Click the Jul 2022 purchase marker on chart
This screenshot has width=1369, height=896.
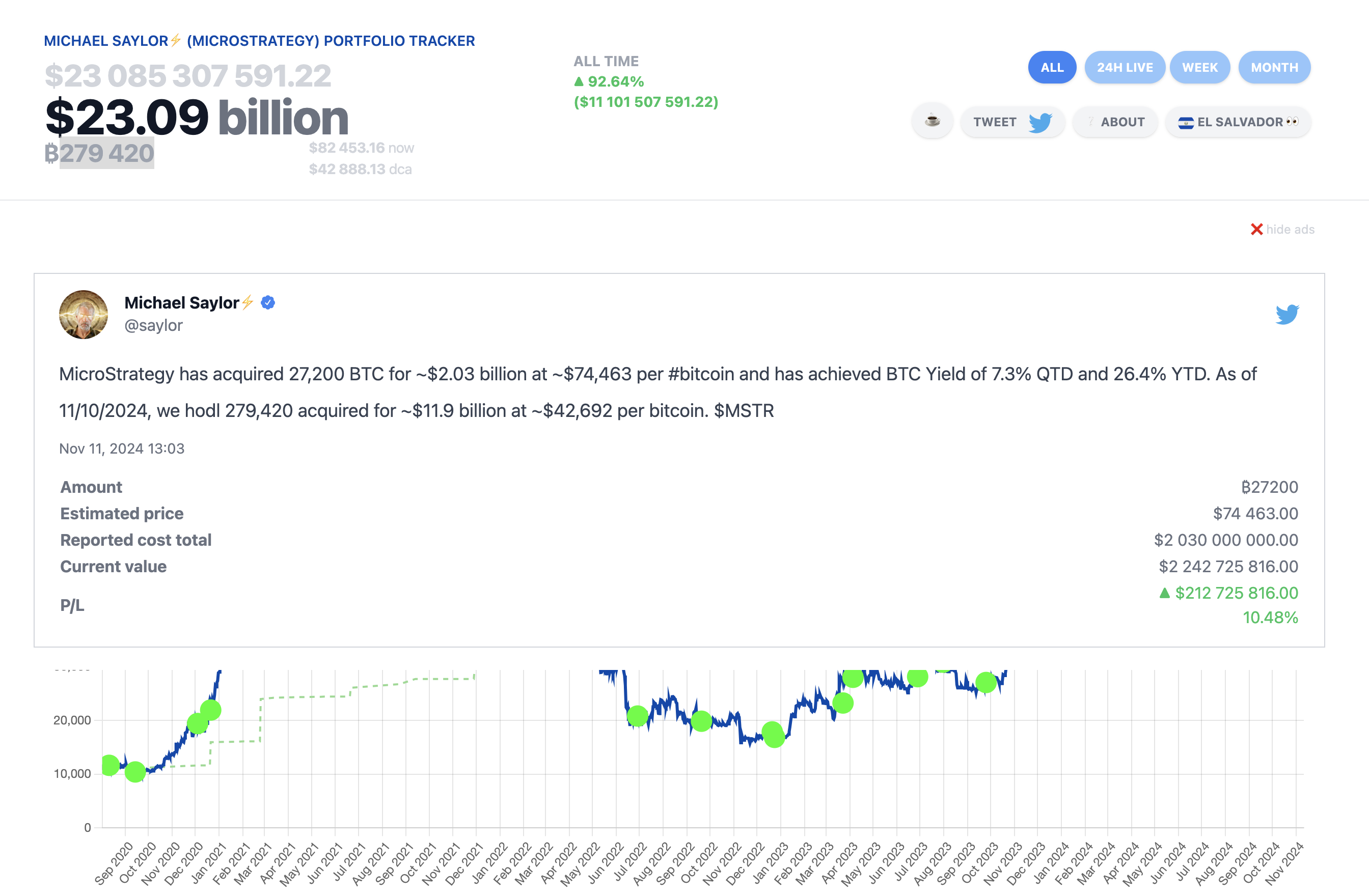[637, 716]
